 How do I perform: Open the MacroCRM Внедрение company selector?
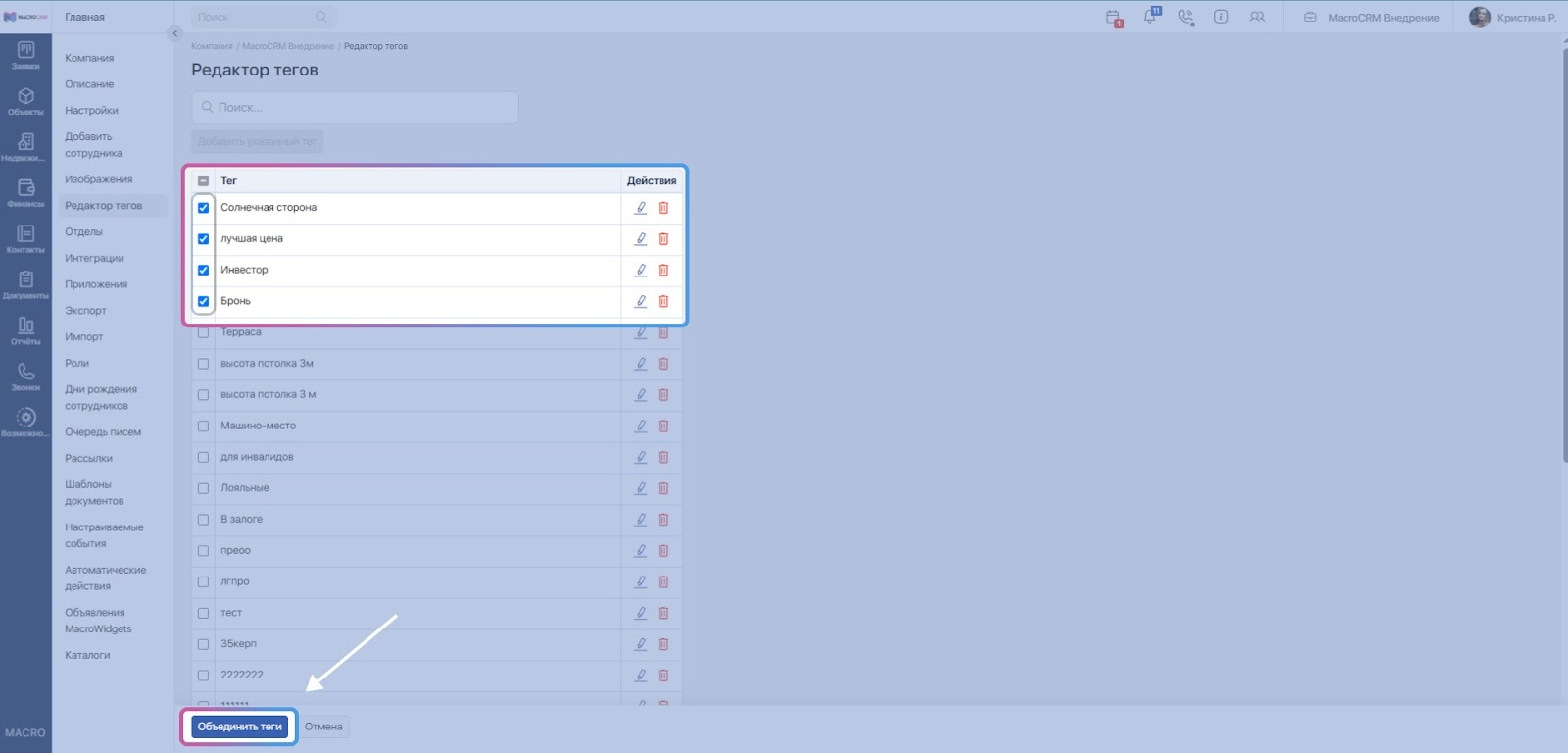click(1372, 18)
